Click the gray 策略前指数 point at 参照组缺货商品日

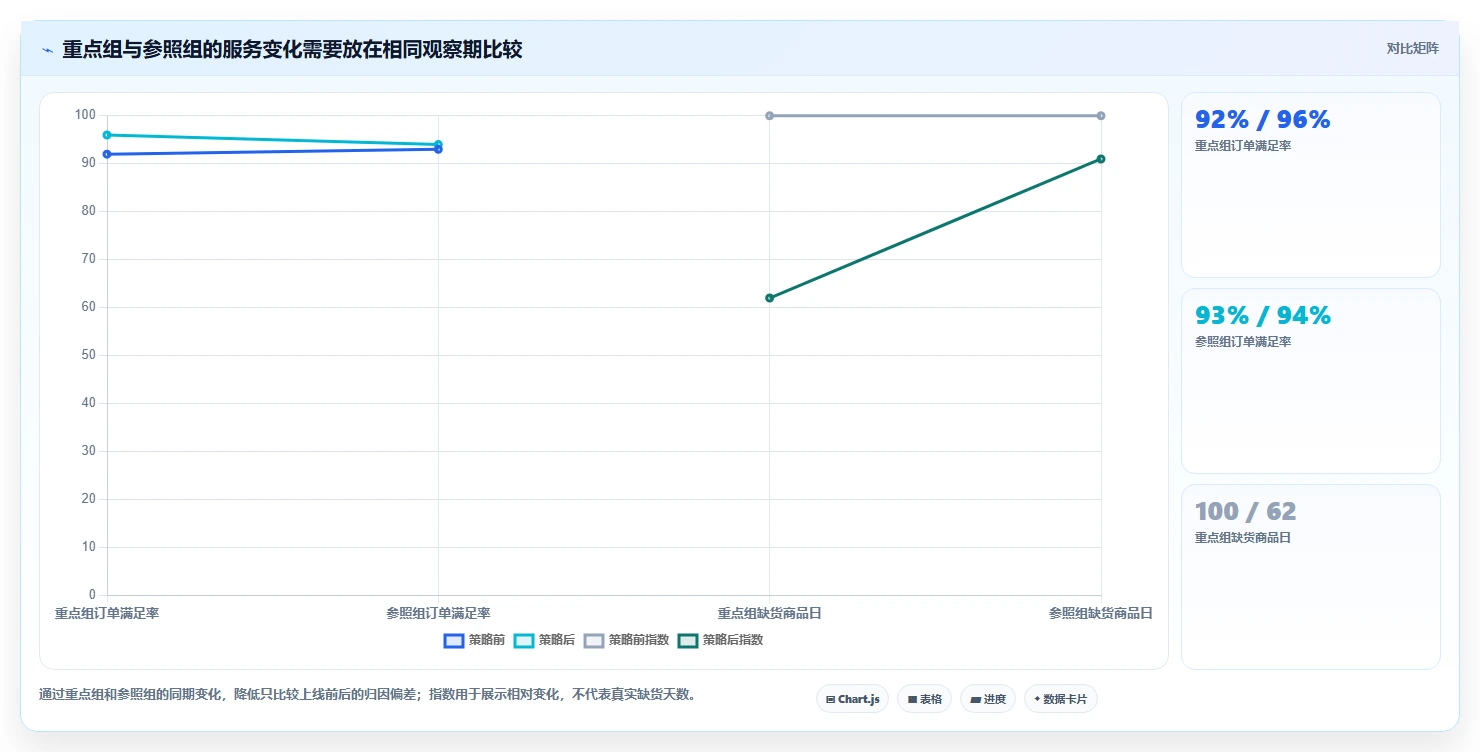click(x=1101, y=116)
